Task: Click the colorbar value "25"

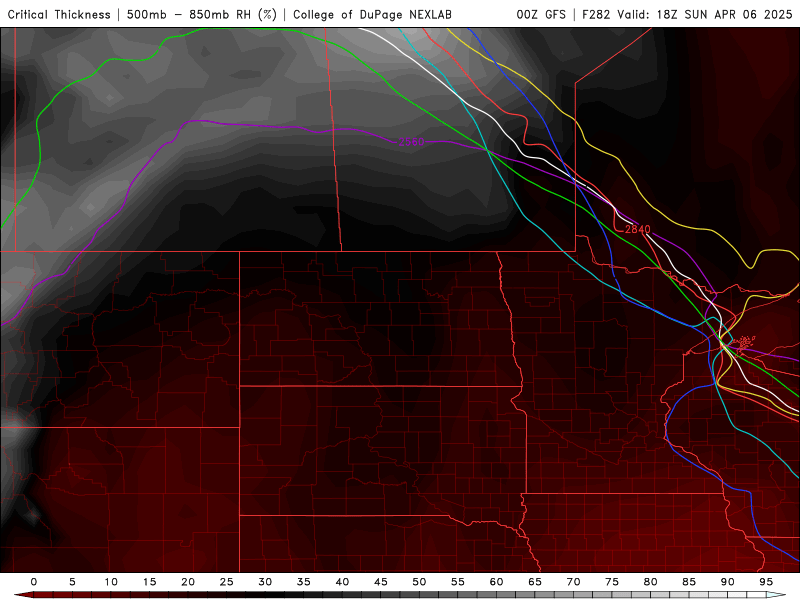Action: 227,582
